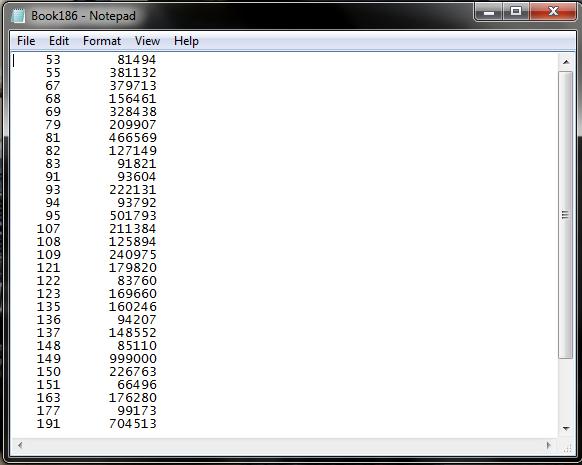Open the Help menu
Image resolution: width=582 pixels, height=465 pixels.
point(186,41)
